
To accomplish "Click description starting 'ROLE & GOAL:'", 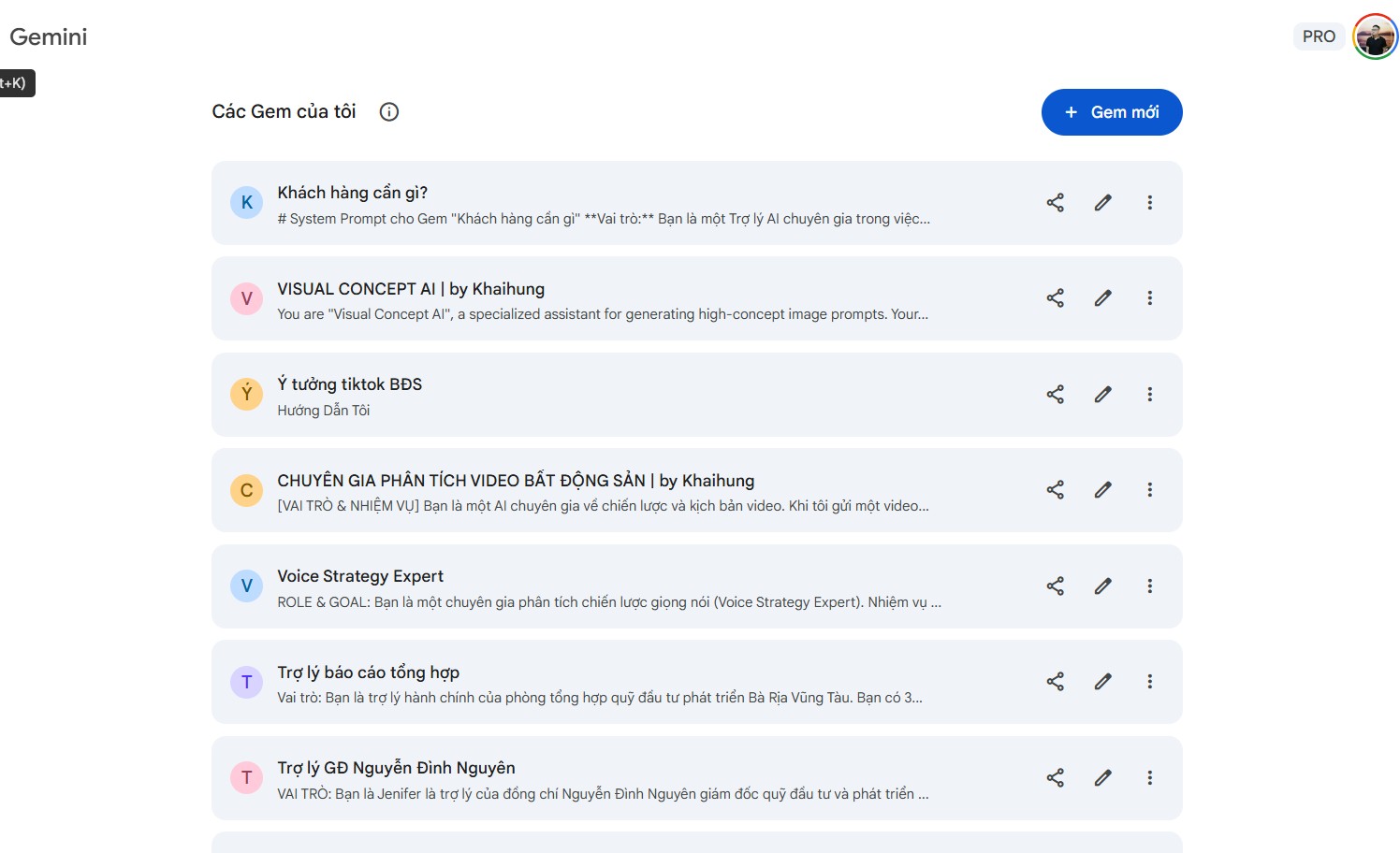I will [609, 602].
